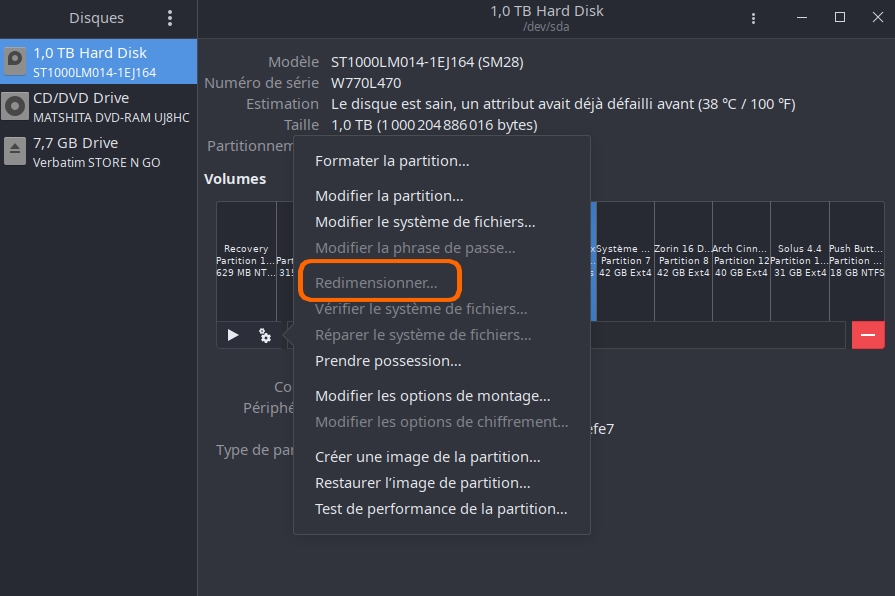
Task: Select the Solus 4.4 volume block
Action: tap(800, 261)
